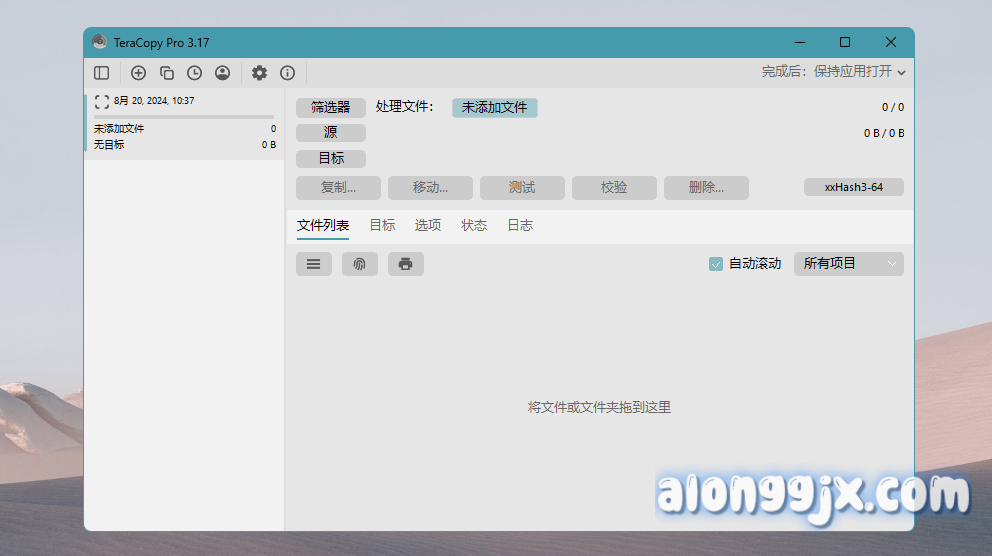The height and width of the screenshot is (556, 992).
Task: Click the printer icon
Action: [406, 264]
